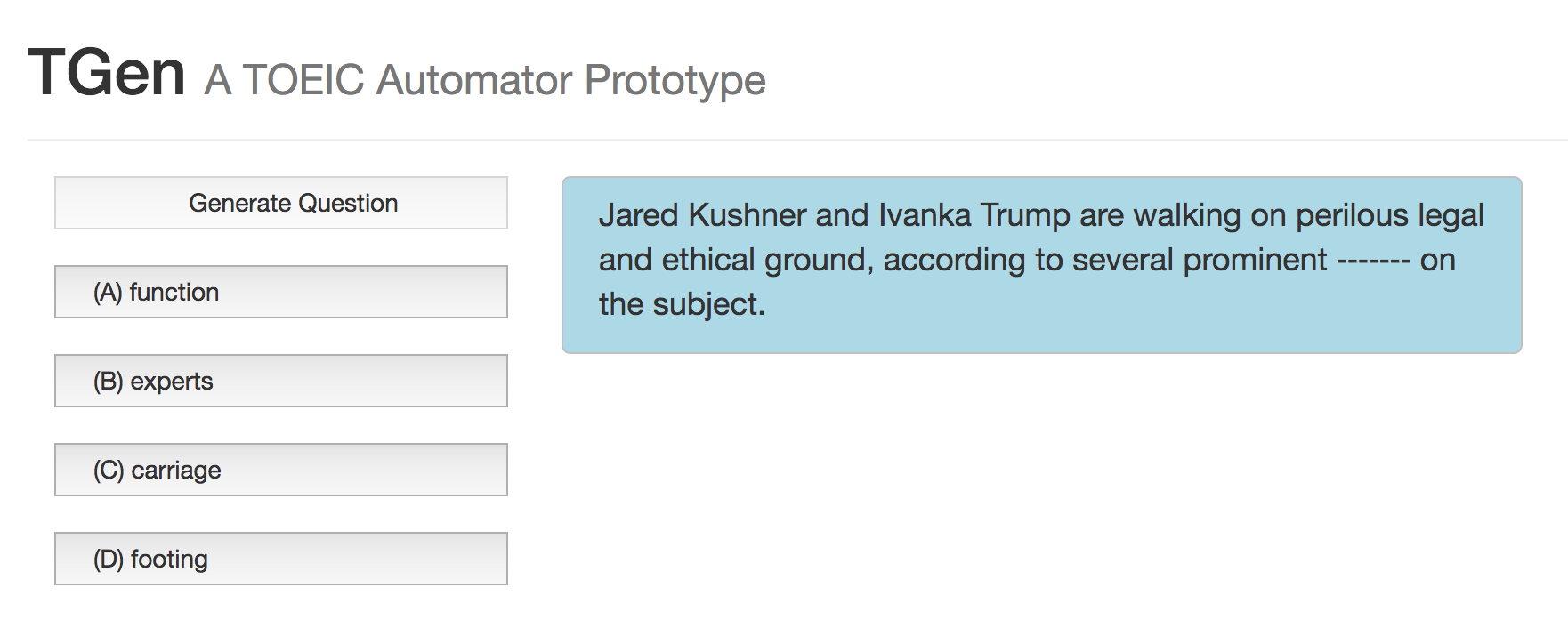This screenshot has height=628, width=1568.
Task: Click the words 'the subject.' in question
Action: (682, 305)
